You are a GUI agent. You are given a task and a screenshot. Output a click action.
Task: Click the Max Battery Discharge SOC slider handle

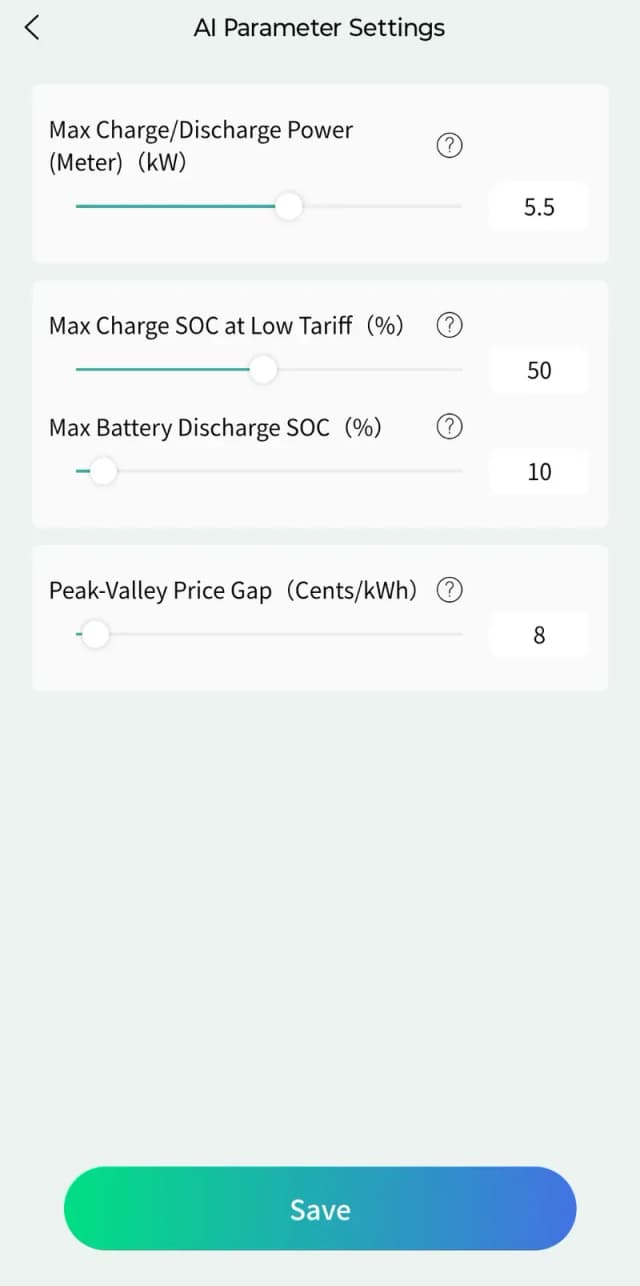click(102, 471)
